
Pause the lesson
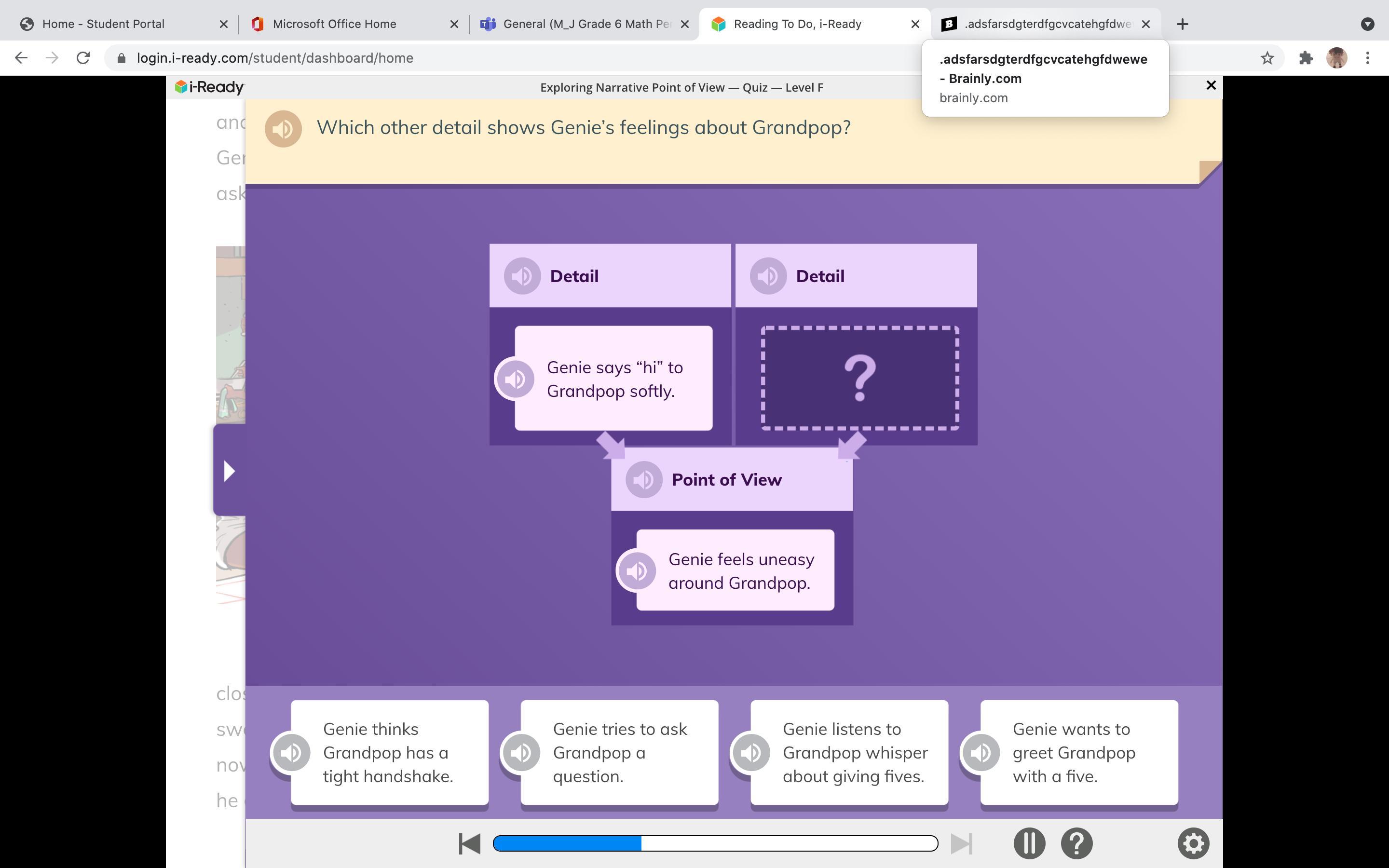click(1029, 843)
